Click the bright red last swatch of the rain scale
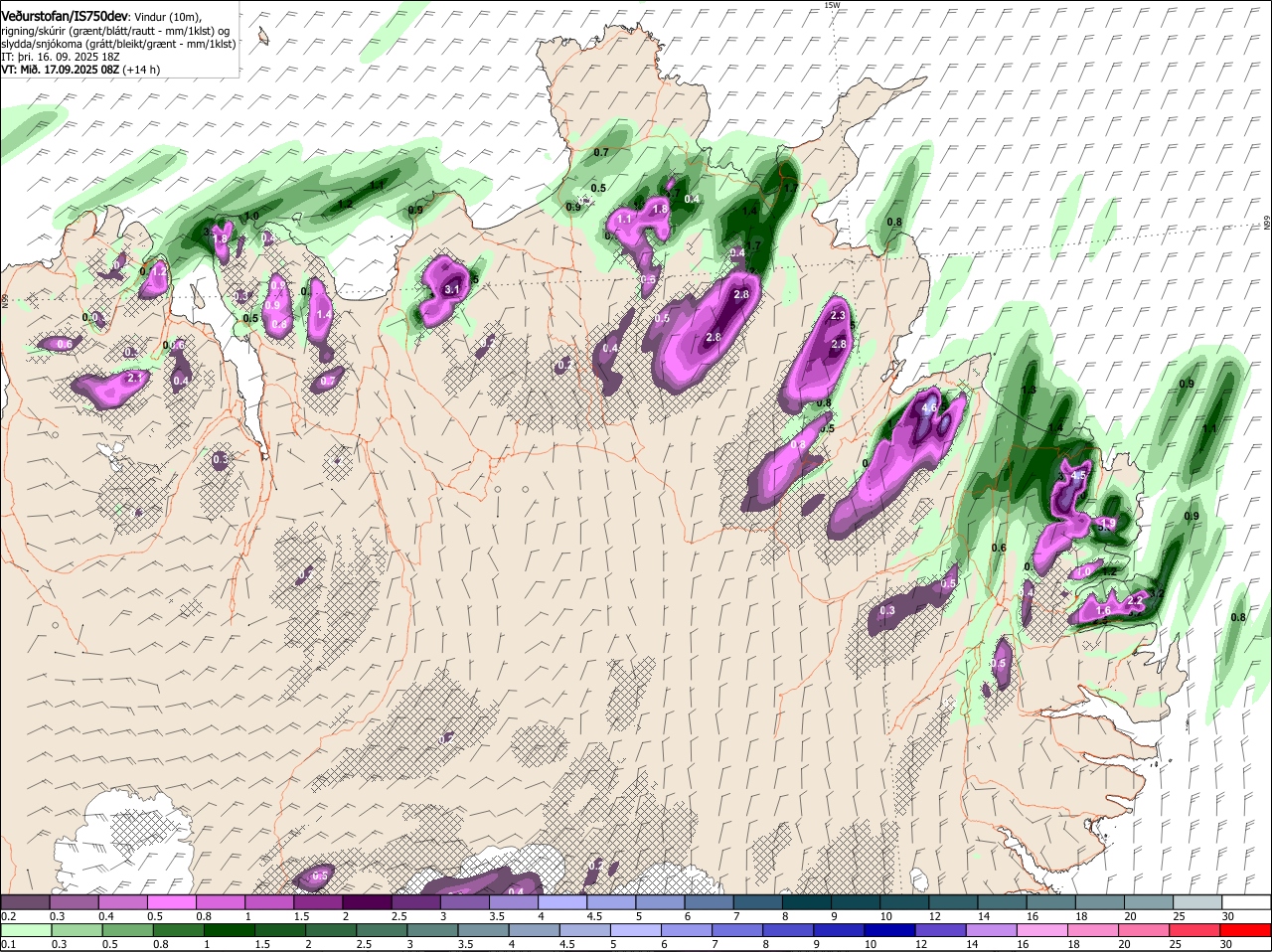This screenshot has width=1272, height=952. (1246, 930)
